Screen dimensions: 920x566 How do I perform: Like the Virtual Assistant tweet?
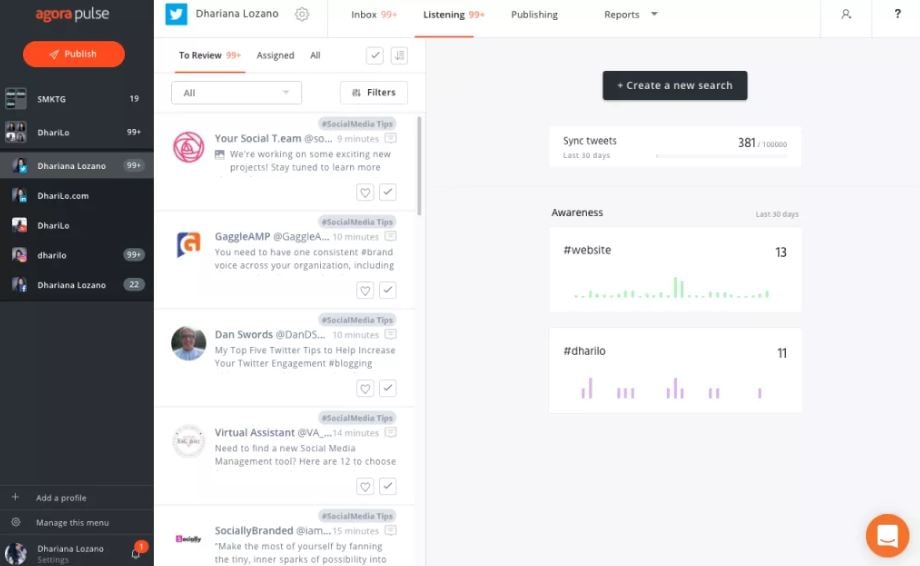tap(365, 486)
